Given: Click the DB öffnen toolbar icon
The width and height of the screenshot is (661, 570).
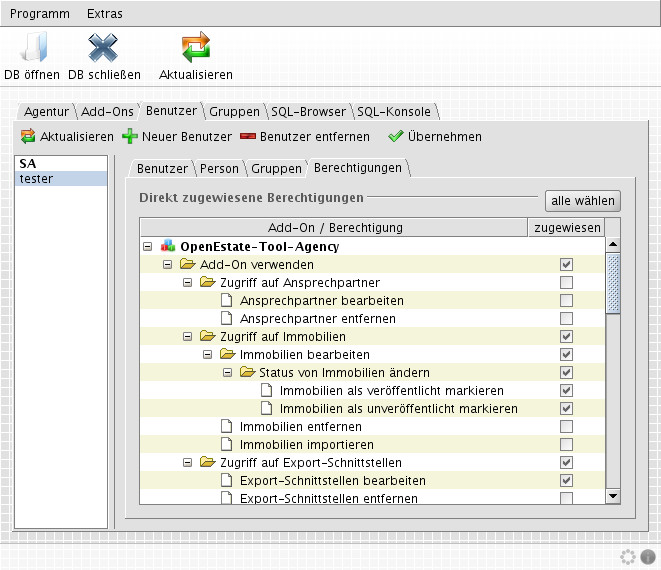Looking at the screenshot, I should pos(31,47).
